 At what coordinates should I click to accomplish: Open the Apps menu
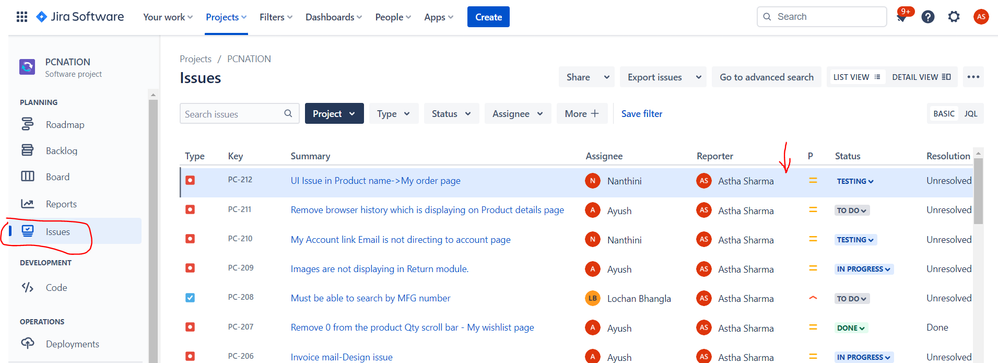point(439,17)
